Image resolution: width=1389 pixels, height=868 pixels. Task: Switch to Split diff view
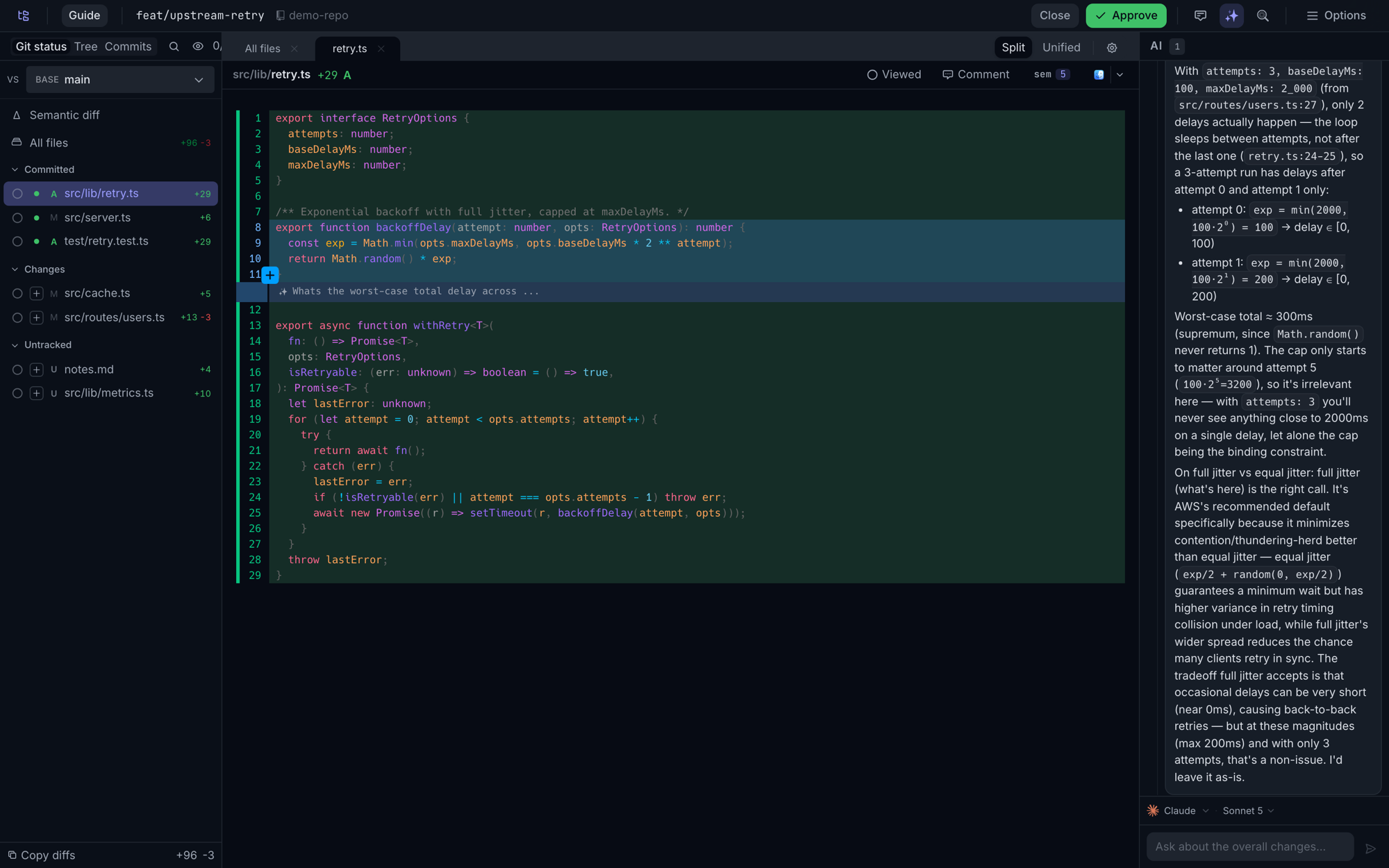pos(1013,47)
